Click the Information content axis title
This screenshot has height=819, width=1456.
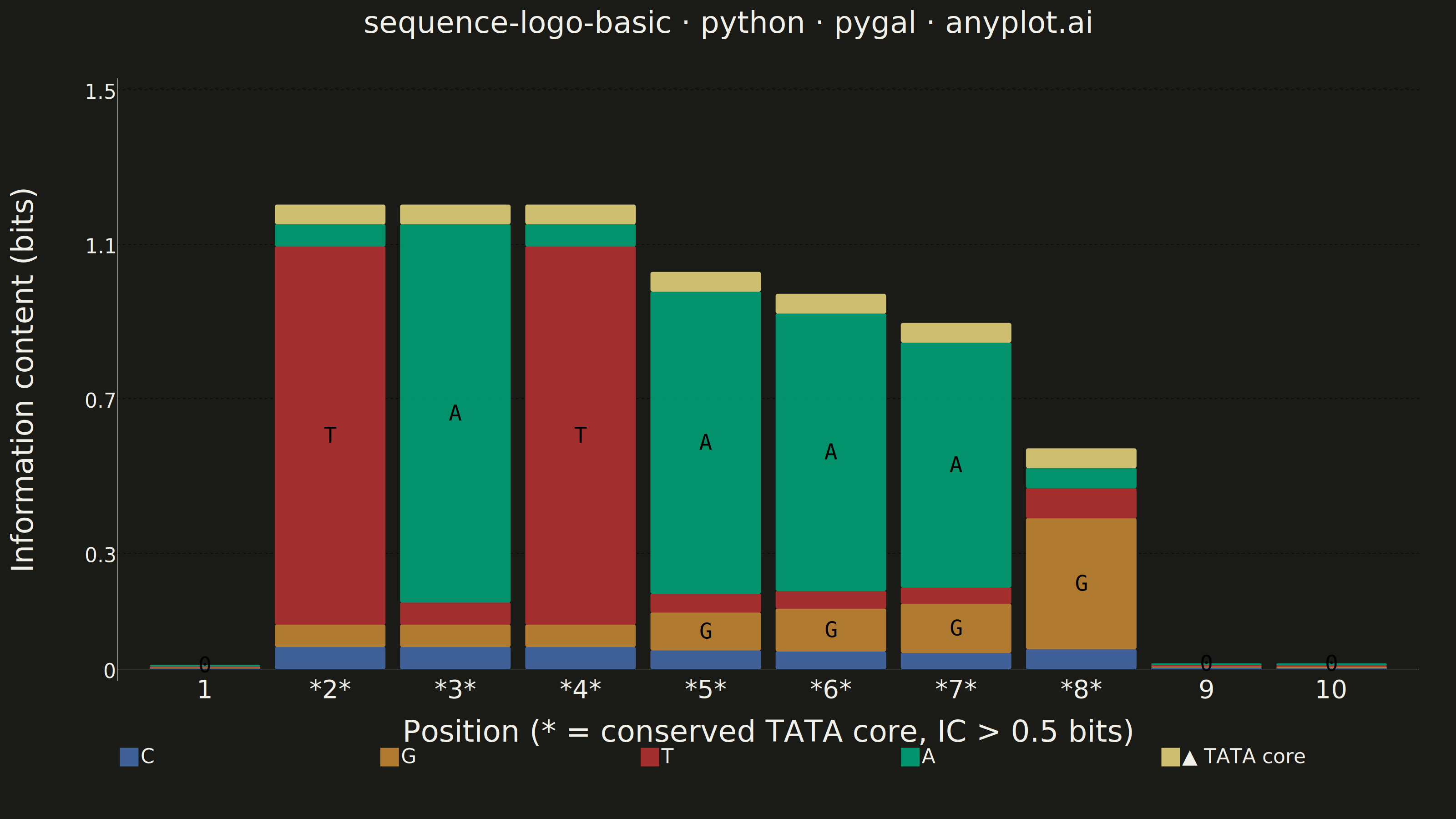click(23, 380)
